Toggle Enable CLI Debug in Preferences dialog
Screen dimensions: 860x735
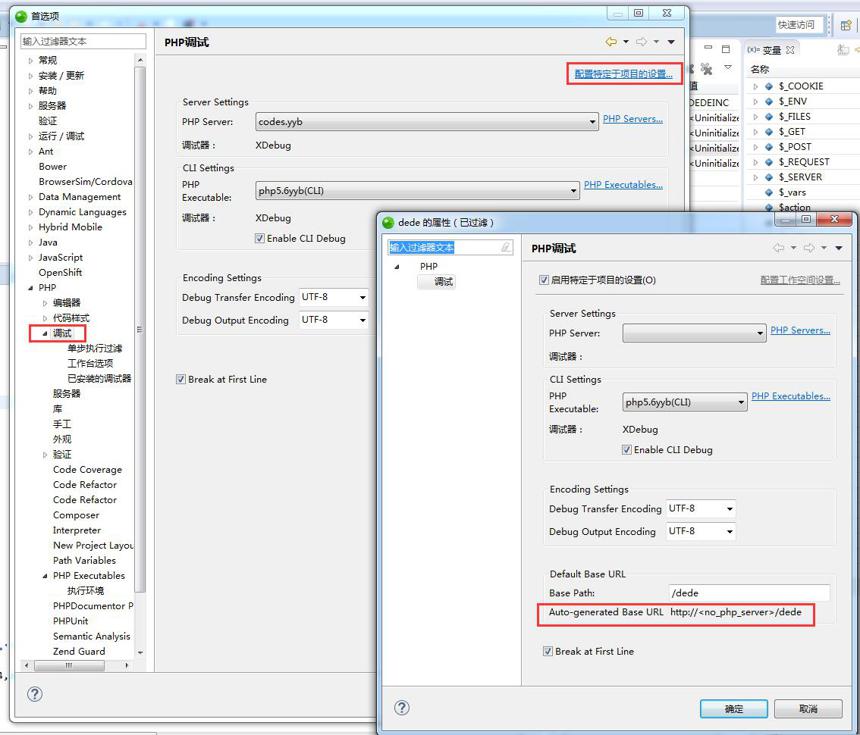pos(259,238)
